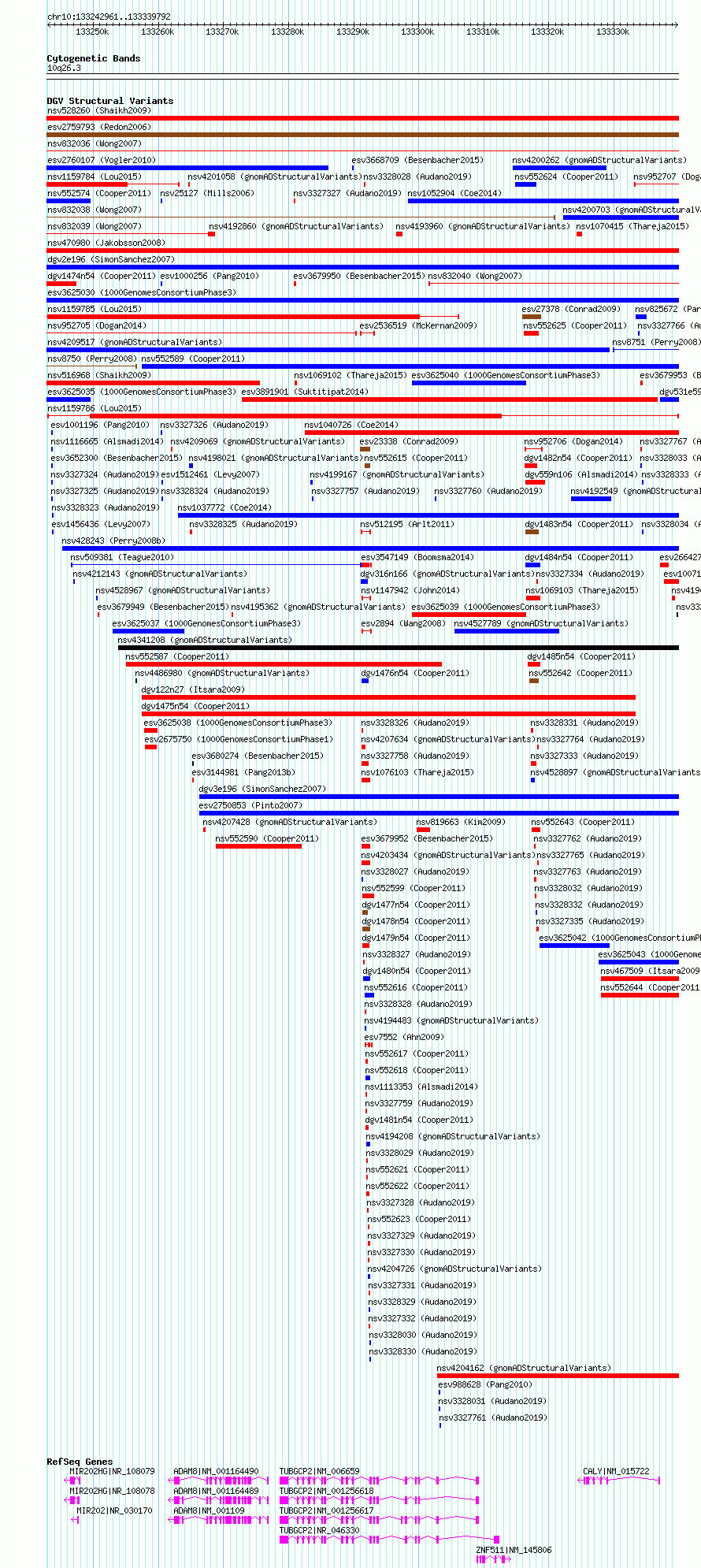
Task: Select the esv2759793 (Redon2006) variant label
Action: (x=98, y=127)
